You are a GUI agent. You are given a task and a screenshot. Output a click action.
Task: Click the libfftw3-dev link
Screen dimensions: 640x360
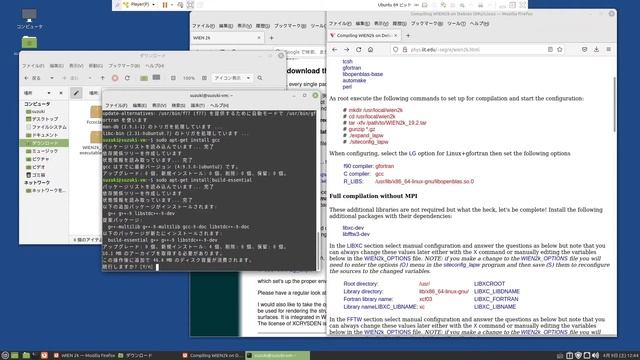[x=356, y=234]
